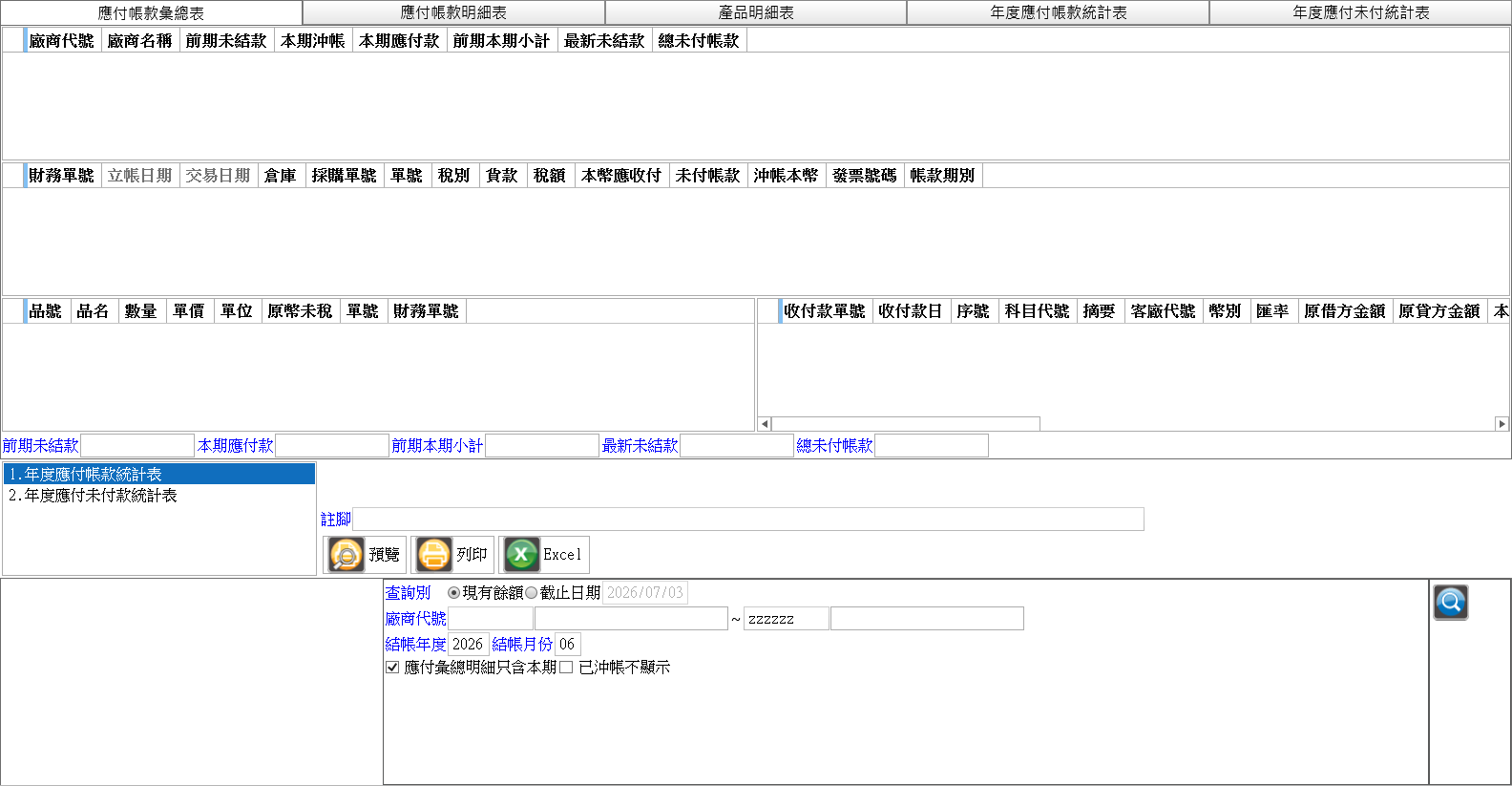Screen dimensions: 1512x786
Task: Click the 結帳月份 field showing 06
Action: (x=568, y=645)
